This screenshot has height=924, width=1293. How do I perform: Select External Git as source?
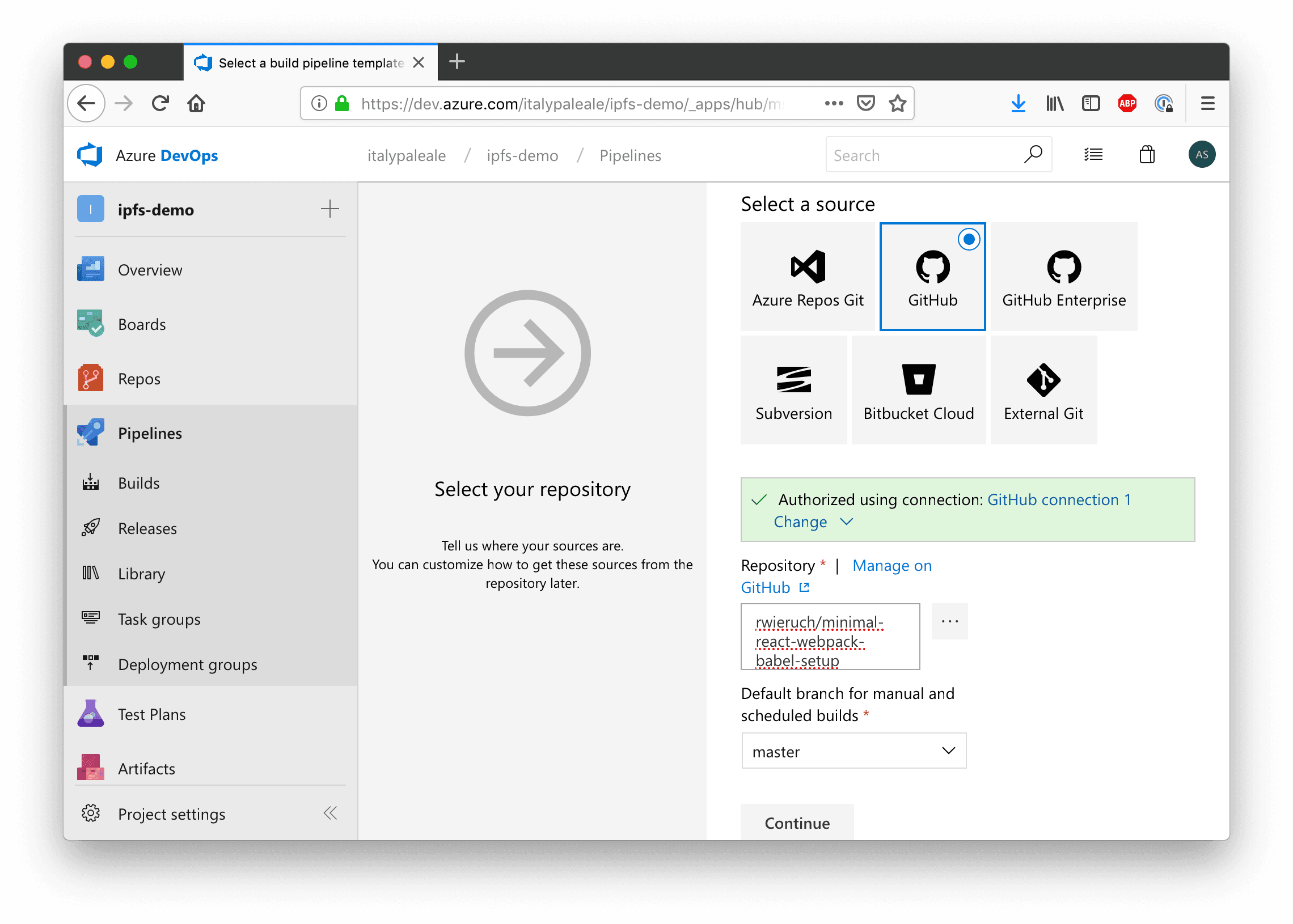pyautogui.click(x=1043, y=390)
